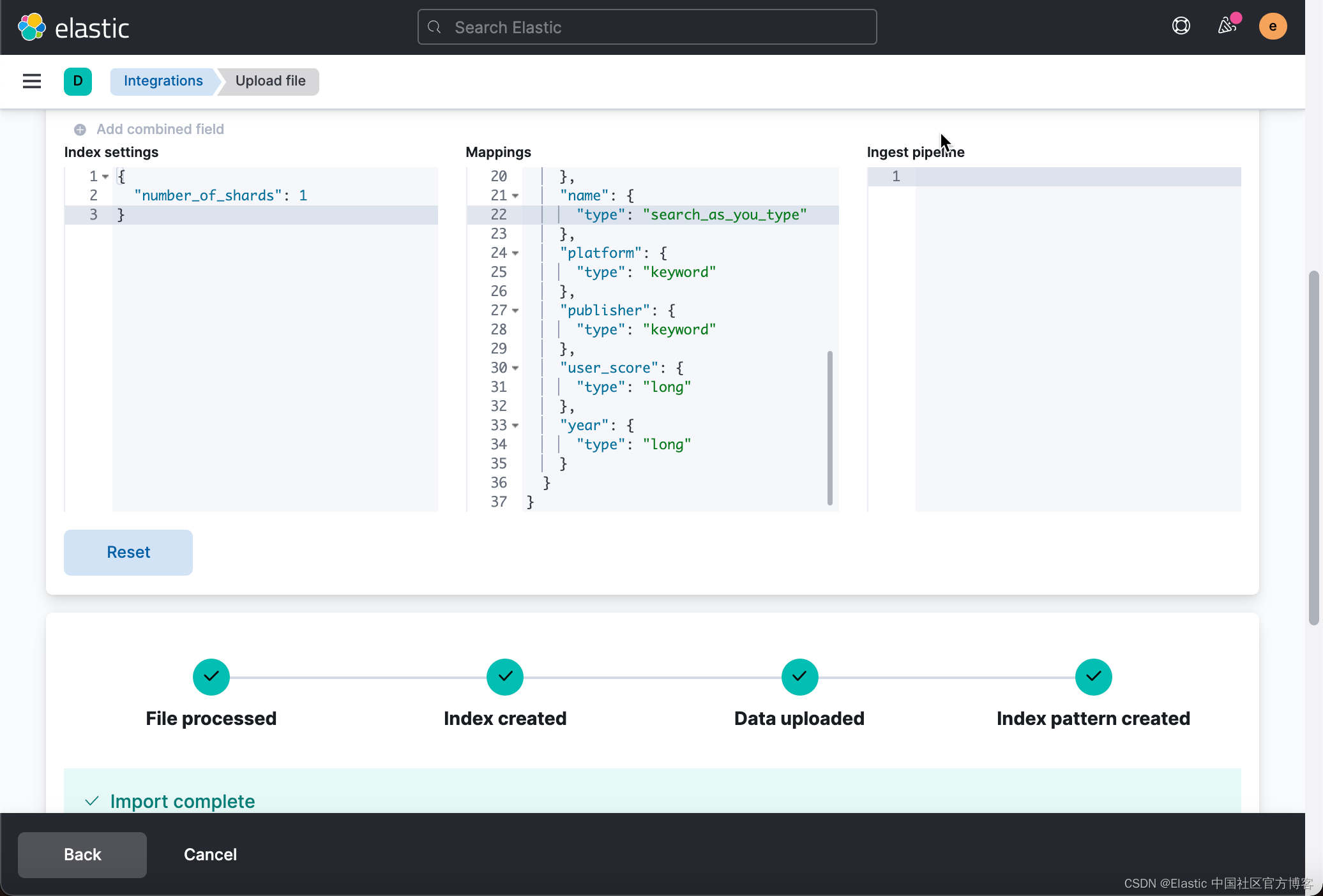The height and width of the screenshot is (896, 1323).
Task: Click the Back button
Action: tap(82, 855)
